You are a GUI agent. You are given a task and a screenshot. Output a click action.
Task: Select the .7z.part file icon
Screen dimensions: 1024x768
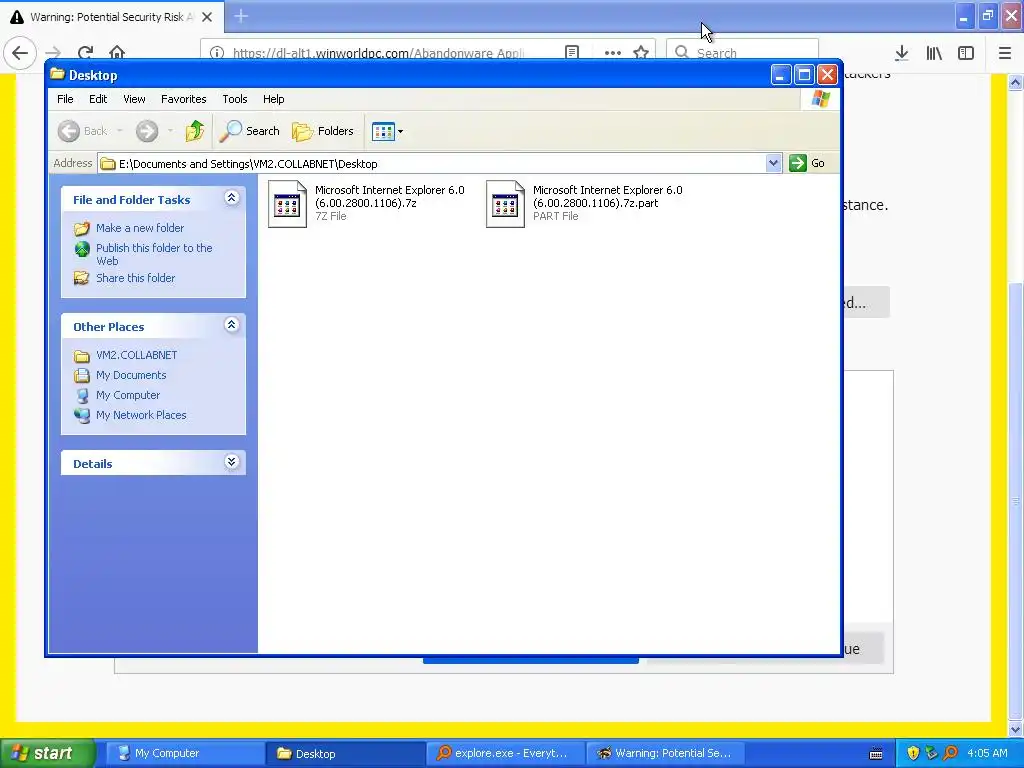tap(505, 204)
